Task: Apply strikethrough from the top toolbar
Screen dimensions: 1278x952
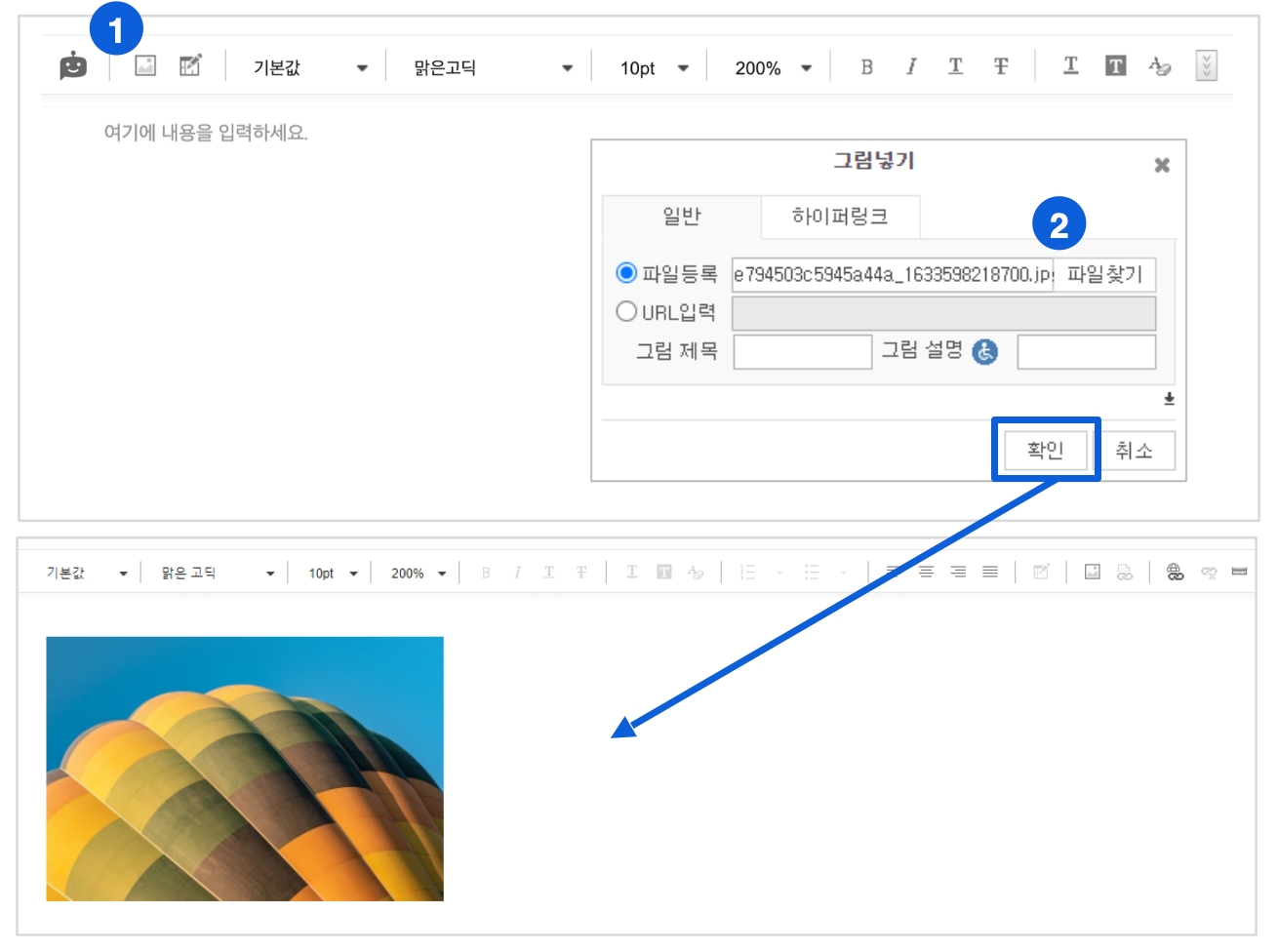Action: coord(1001,66)
